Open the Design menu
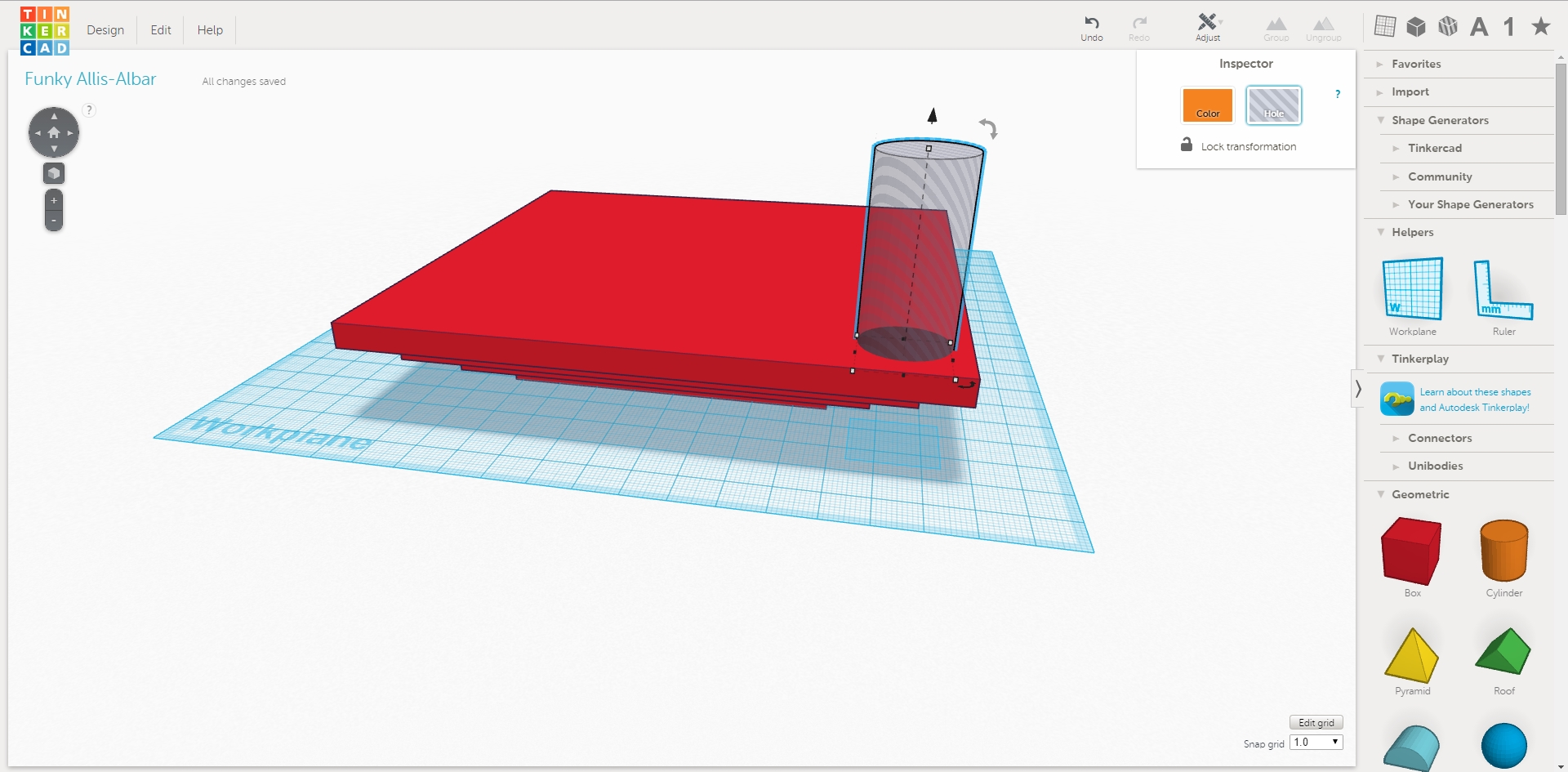 (x=105, y=30)
